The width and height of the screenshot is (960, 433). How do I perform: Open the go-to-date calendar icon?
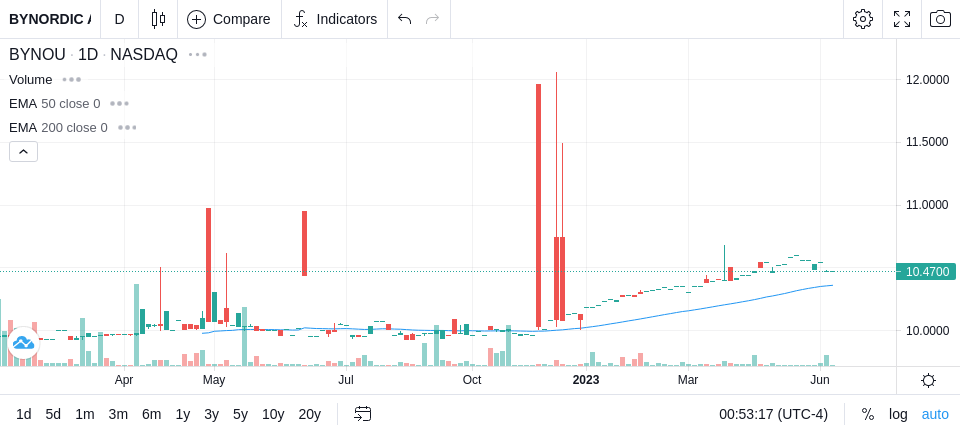click(362, 414)
